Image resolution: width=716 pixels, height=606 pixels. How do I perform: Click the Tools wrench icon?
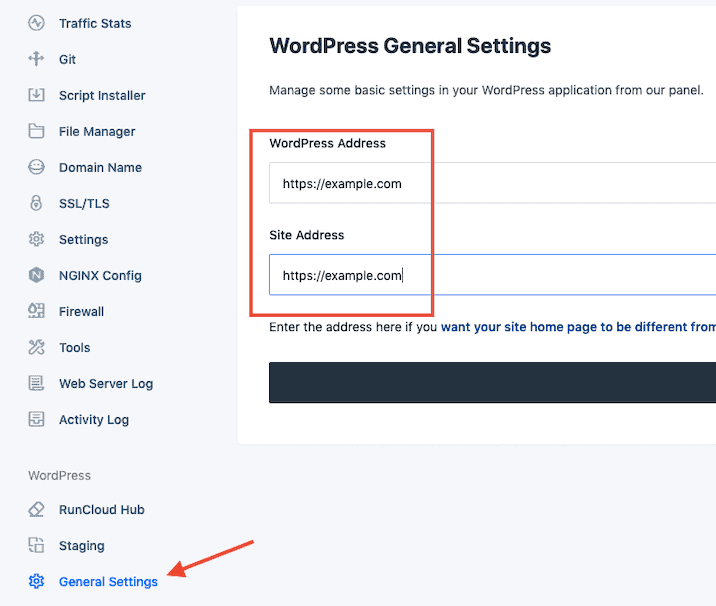(x=37, y=347)
